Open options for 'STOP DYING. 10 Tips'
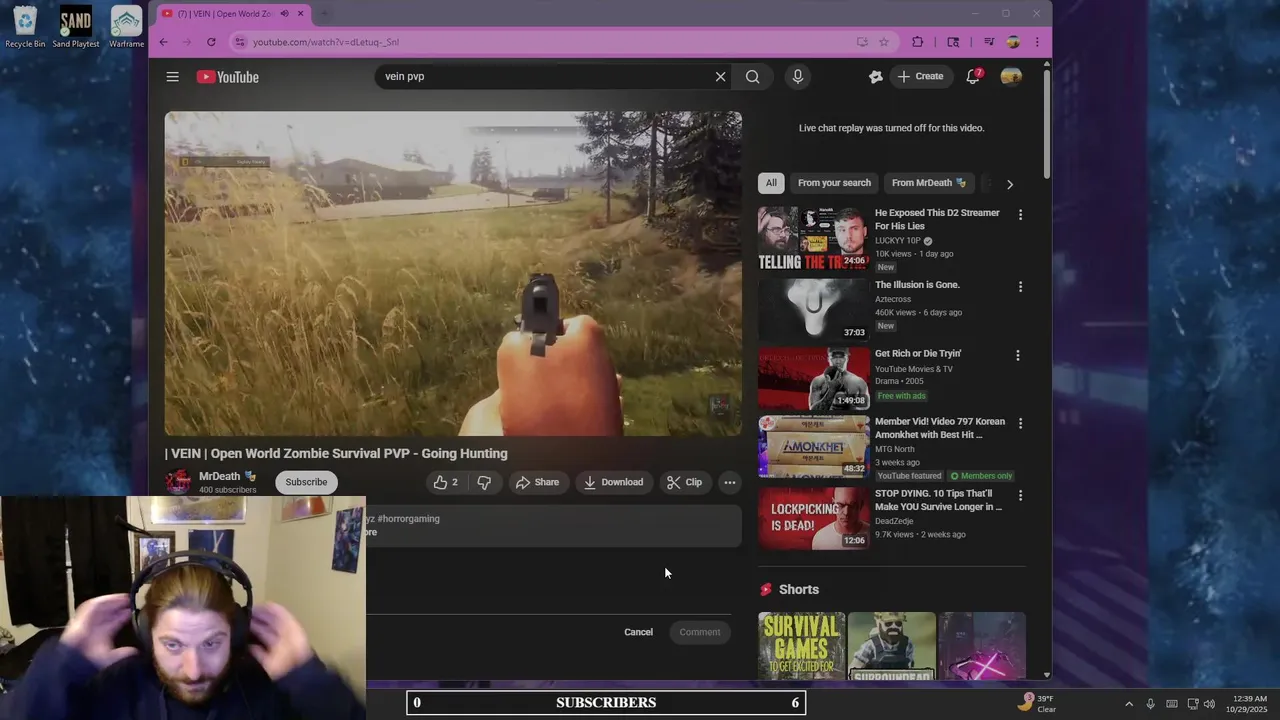 click(x=1020, y=496)
